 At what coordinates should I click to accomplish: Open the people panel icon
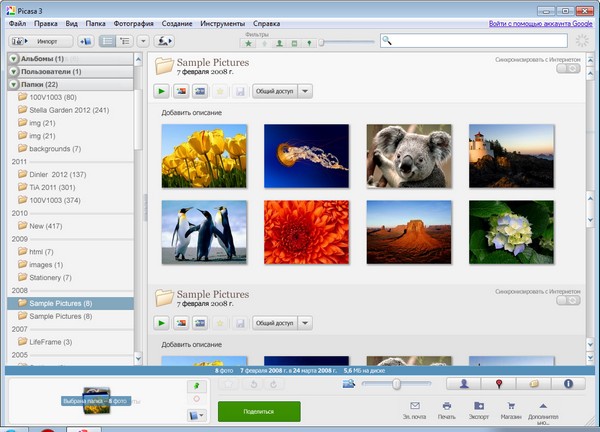[464, 383]
